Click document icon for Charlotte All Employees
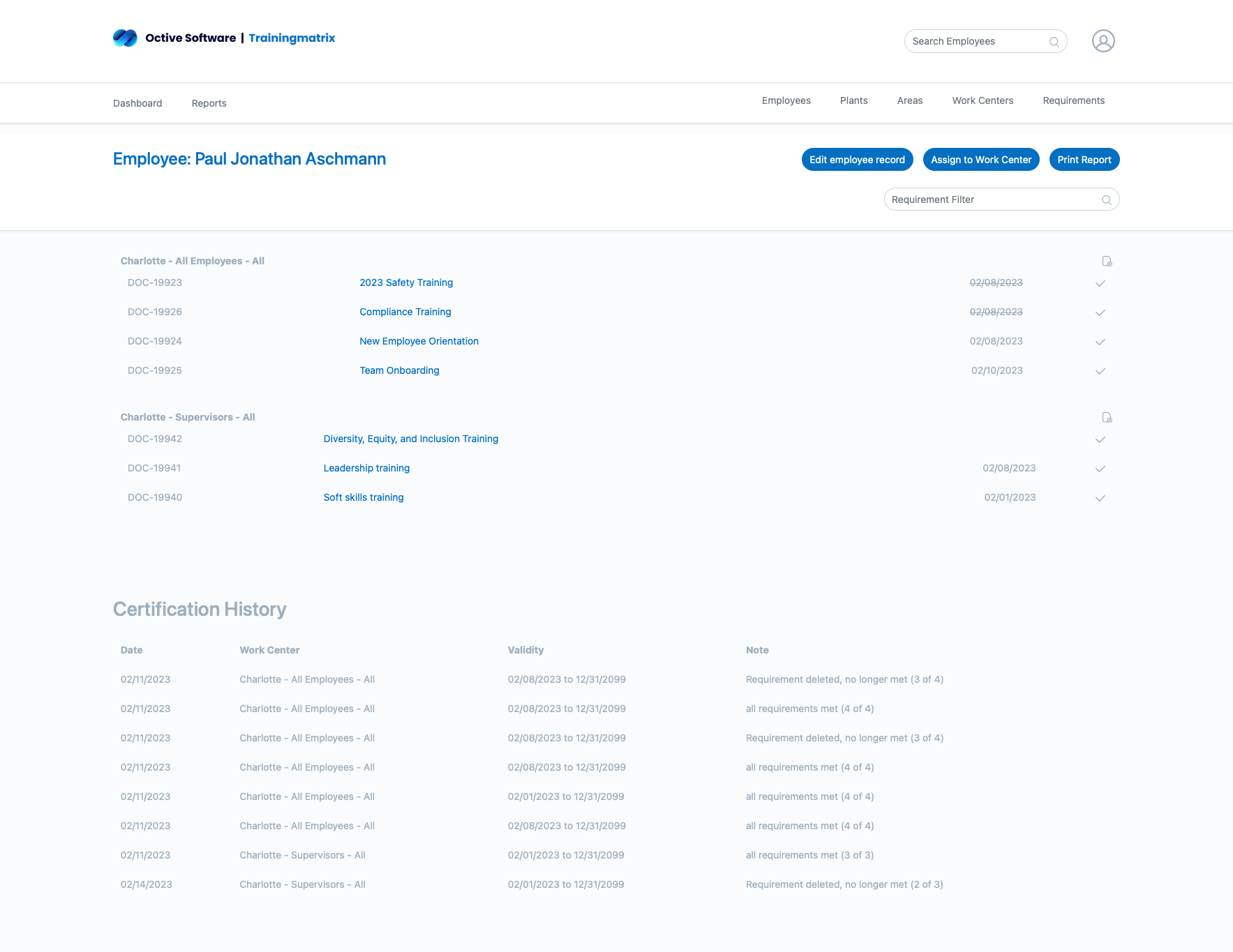The height and width of the screenshot is (952, 1233). point(1107,262)
